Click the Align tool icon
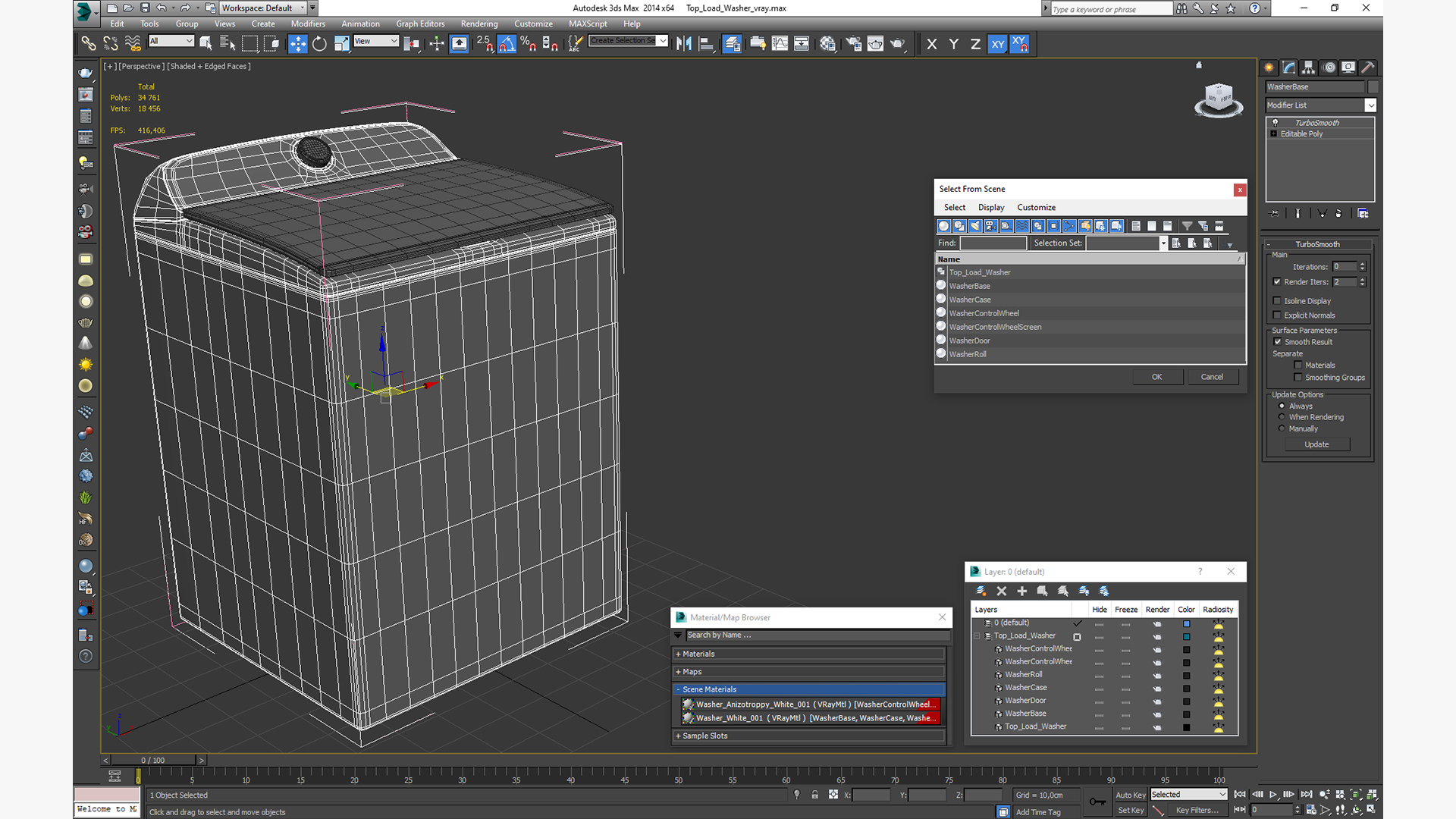Screen dimensions: 1456x819 [x=706, y=44]
